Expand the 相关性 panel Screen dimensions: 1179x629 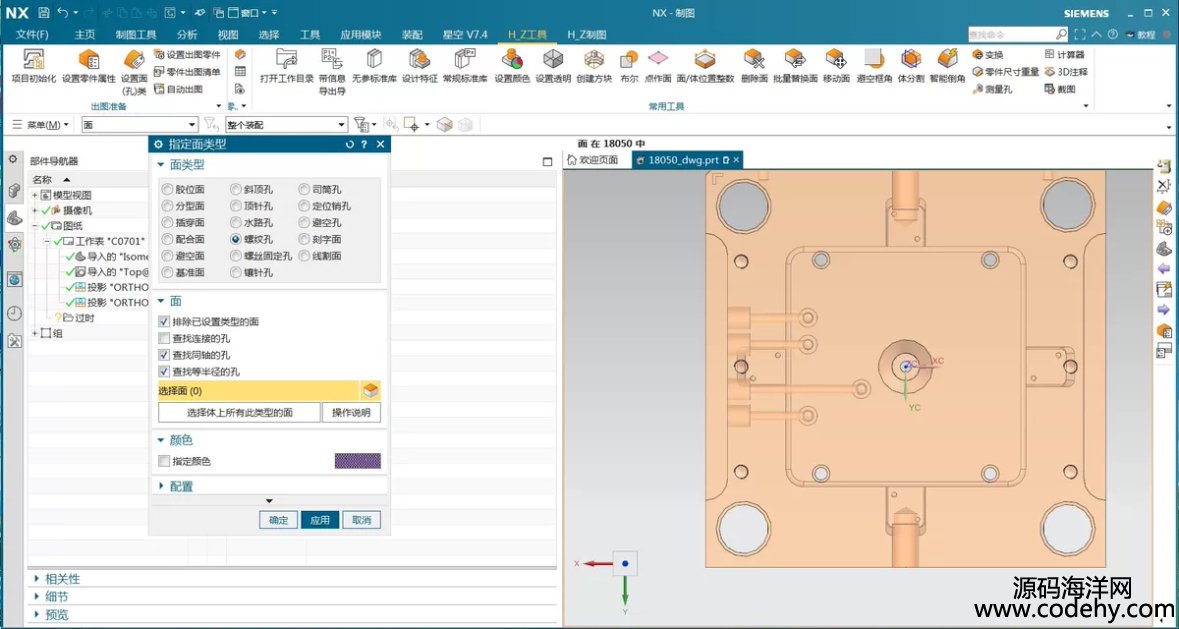[x=38, y=579]
